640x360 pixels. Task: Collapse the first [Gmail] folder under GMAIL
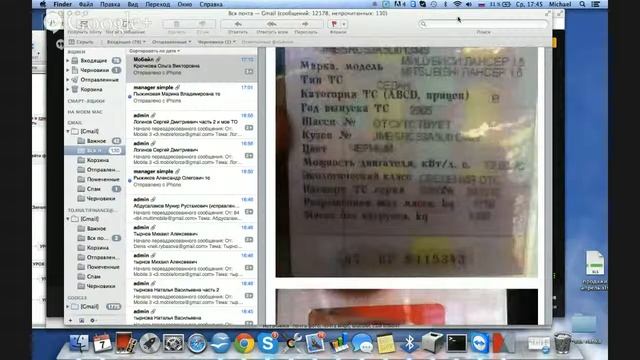[x=68, y=131]
